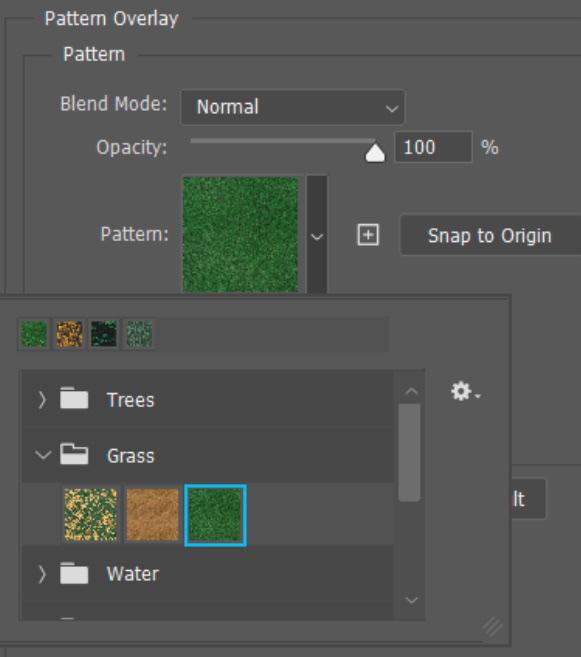581x657 pixels.
Task: Select the yellow-green leaf grass pattern
Action: [91, 515]
